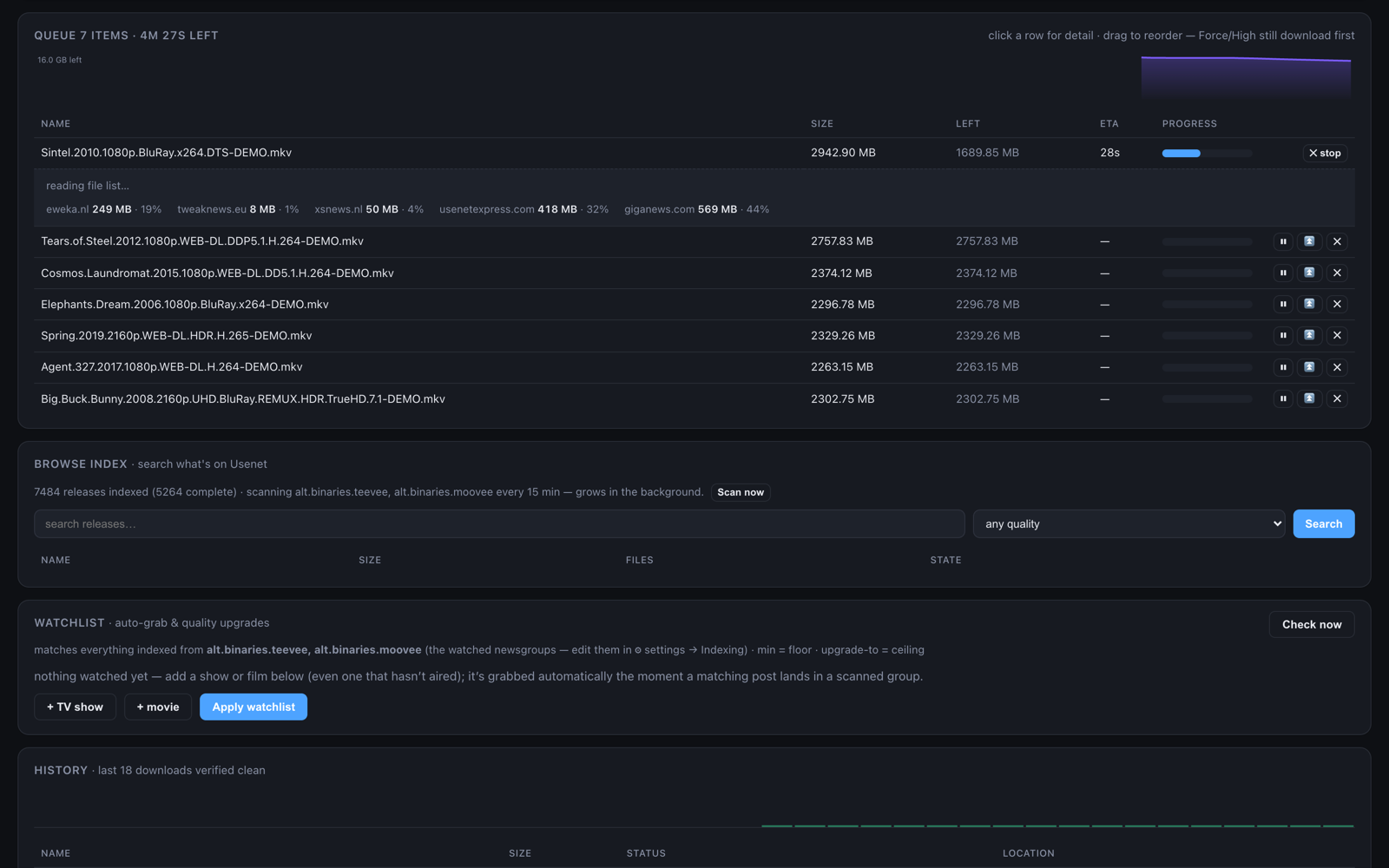Click the search releases input field
The image size is (1389, 868).
point(499,523)
